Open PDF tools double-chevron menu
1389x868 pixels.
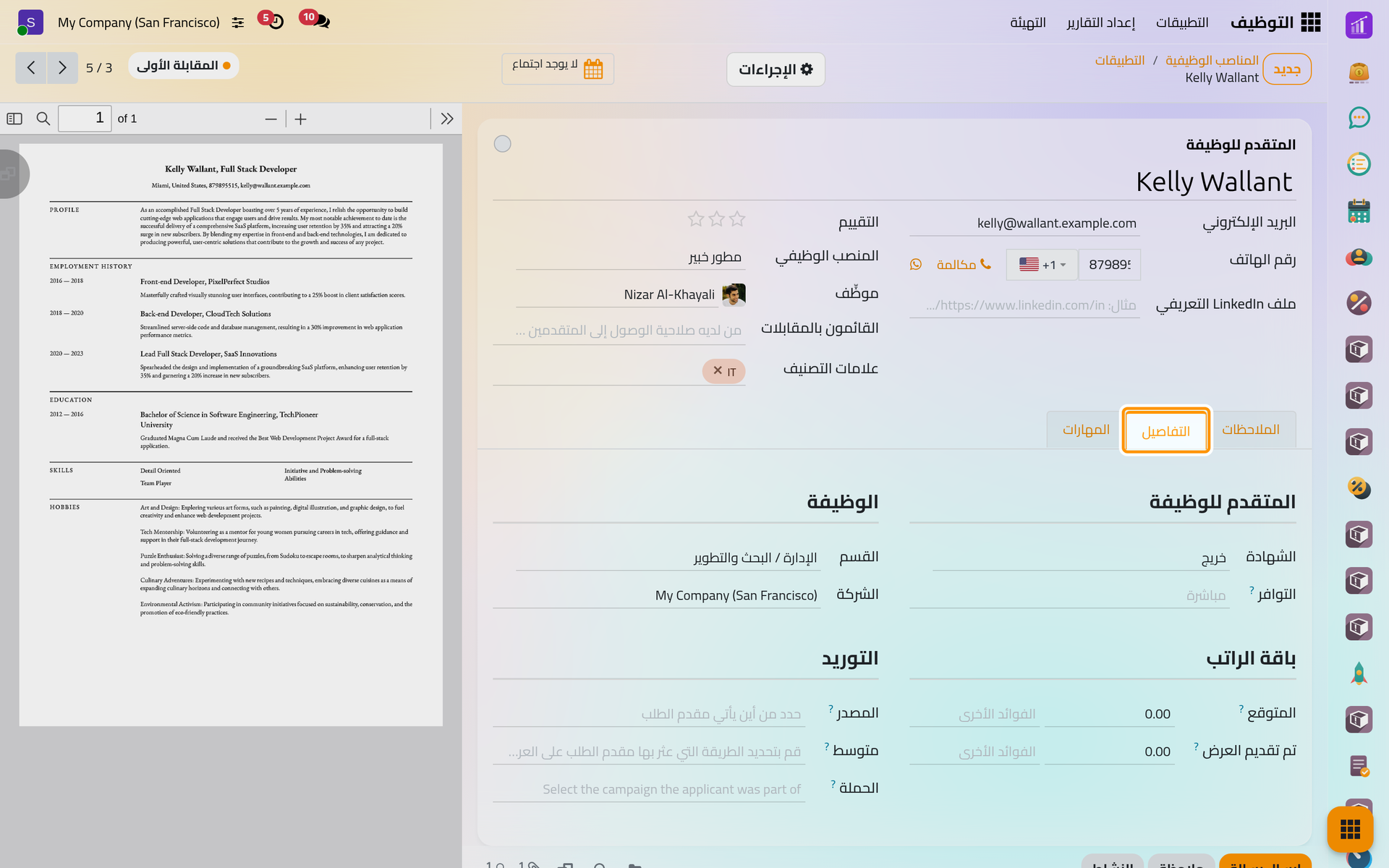447,119
